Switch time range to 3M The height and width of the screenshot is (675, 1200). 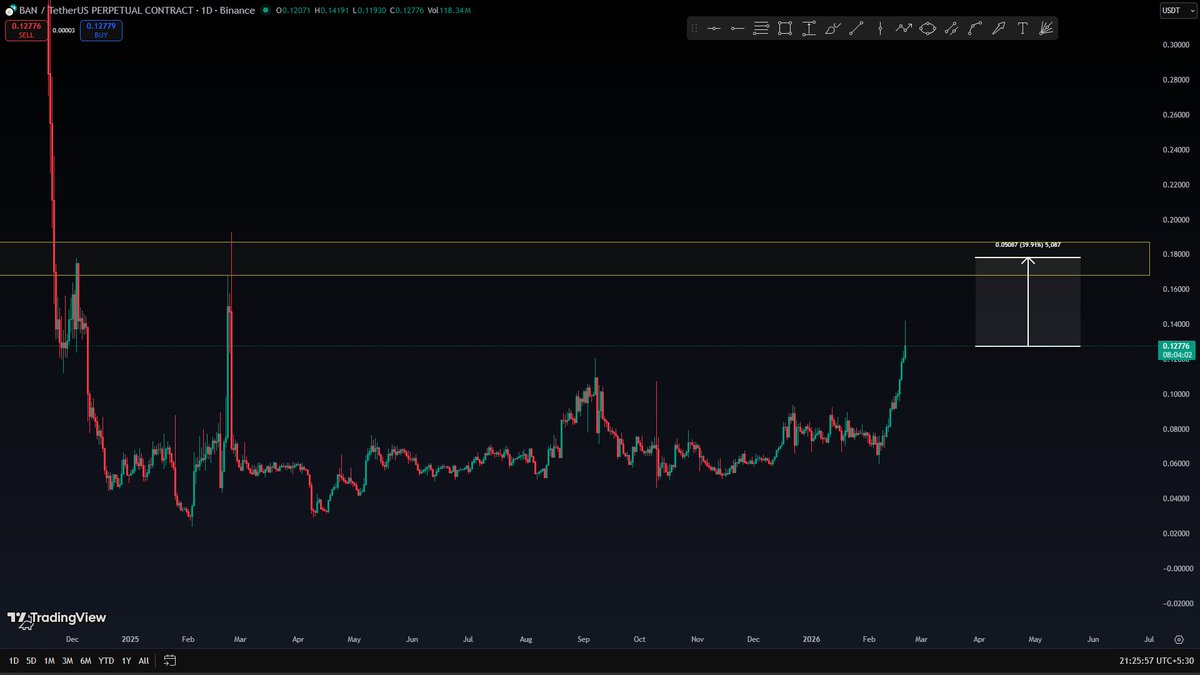[x=67, y=661]
